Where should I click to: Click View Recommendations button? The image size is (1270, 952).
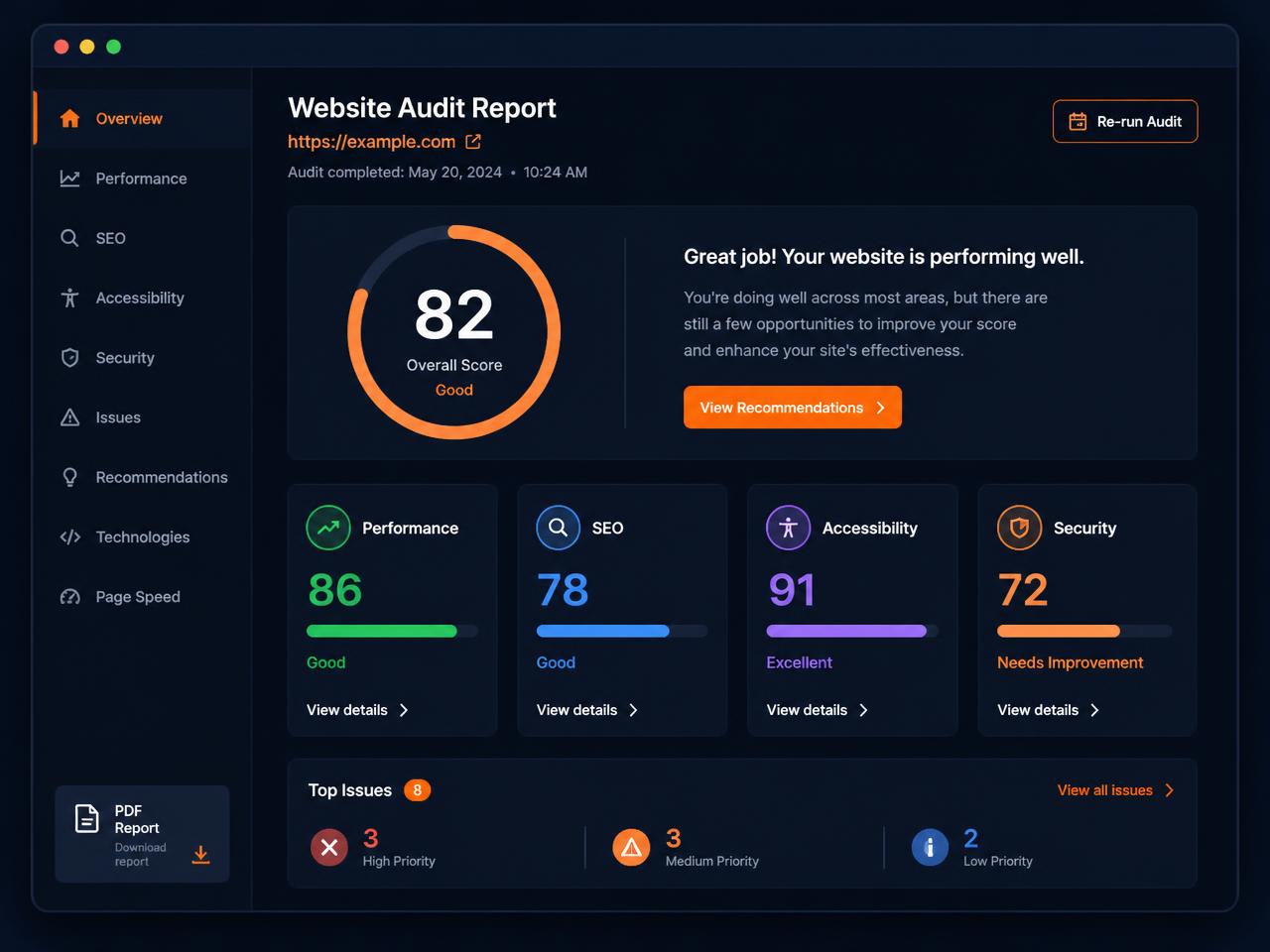point(793,408)
